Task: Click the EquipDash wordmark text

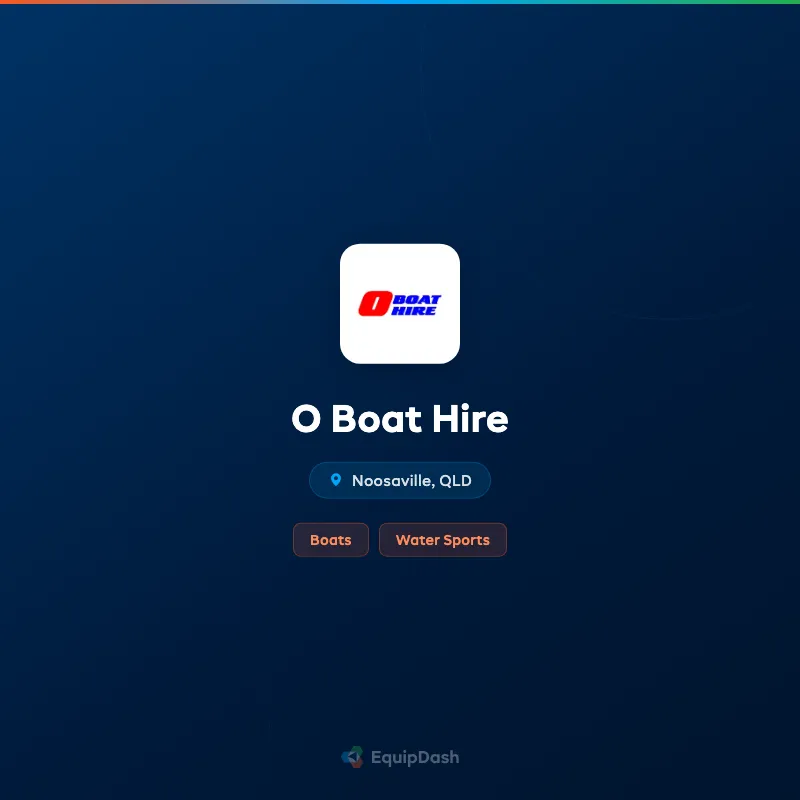Action: [x=415, y=758]
